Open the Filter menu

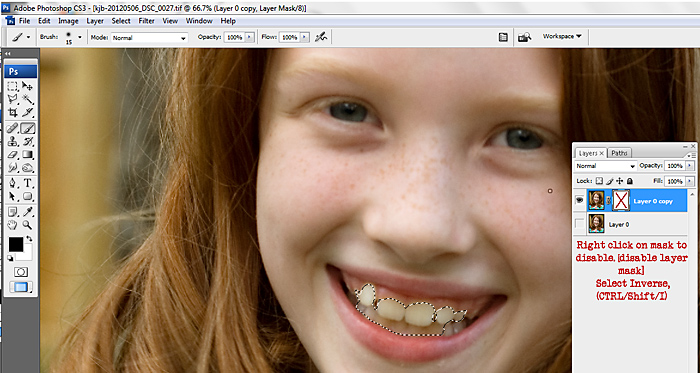(146, 21)
